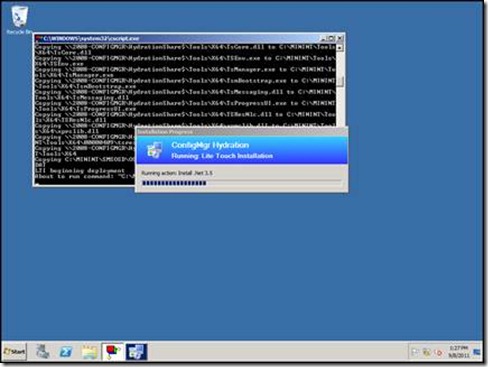
Task: Click the Start button on the taskbar
Action: coord(14,352)
